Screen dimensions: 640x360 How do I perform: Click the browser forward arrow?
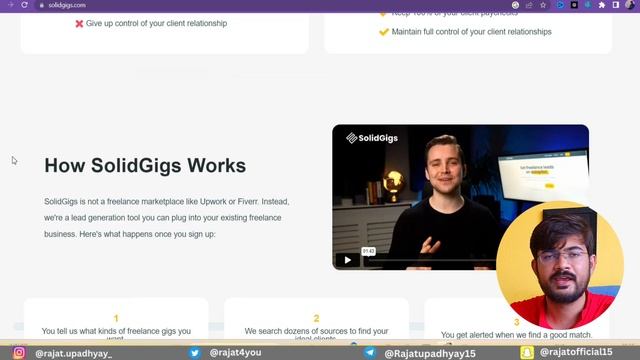click(x=11, y=5)
